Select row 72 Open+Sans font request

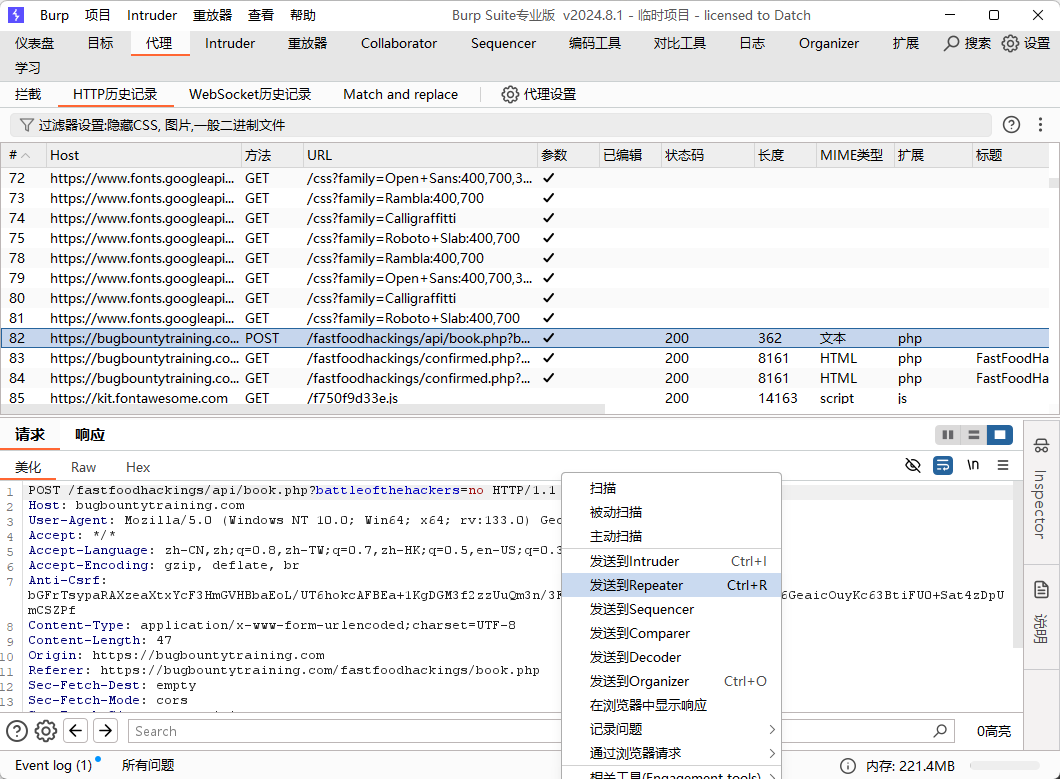(x=525, y=179)
